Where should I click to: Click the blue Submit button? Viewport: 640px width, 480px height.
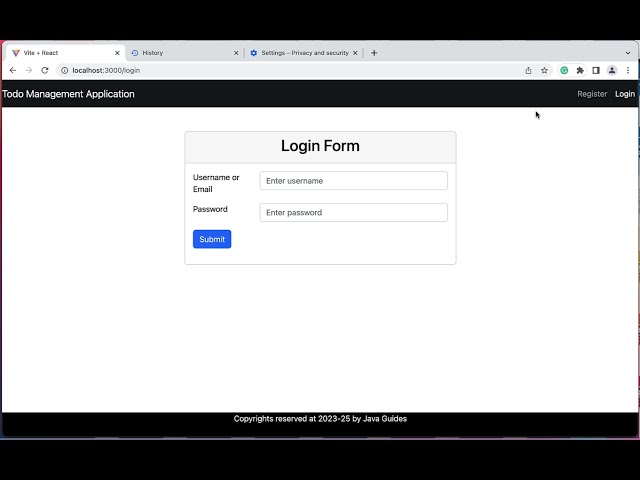212,239
